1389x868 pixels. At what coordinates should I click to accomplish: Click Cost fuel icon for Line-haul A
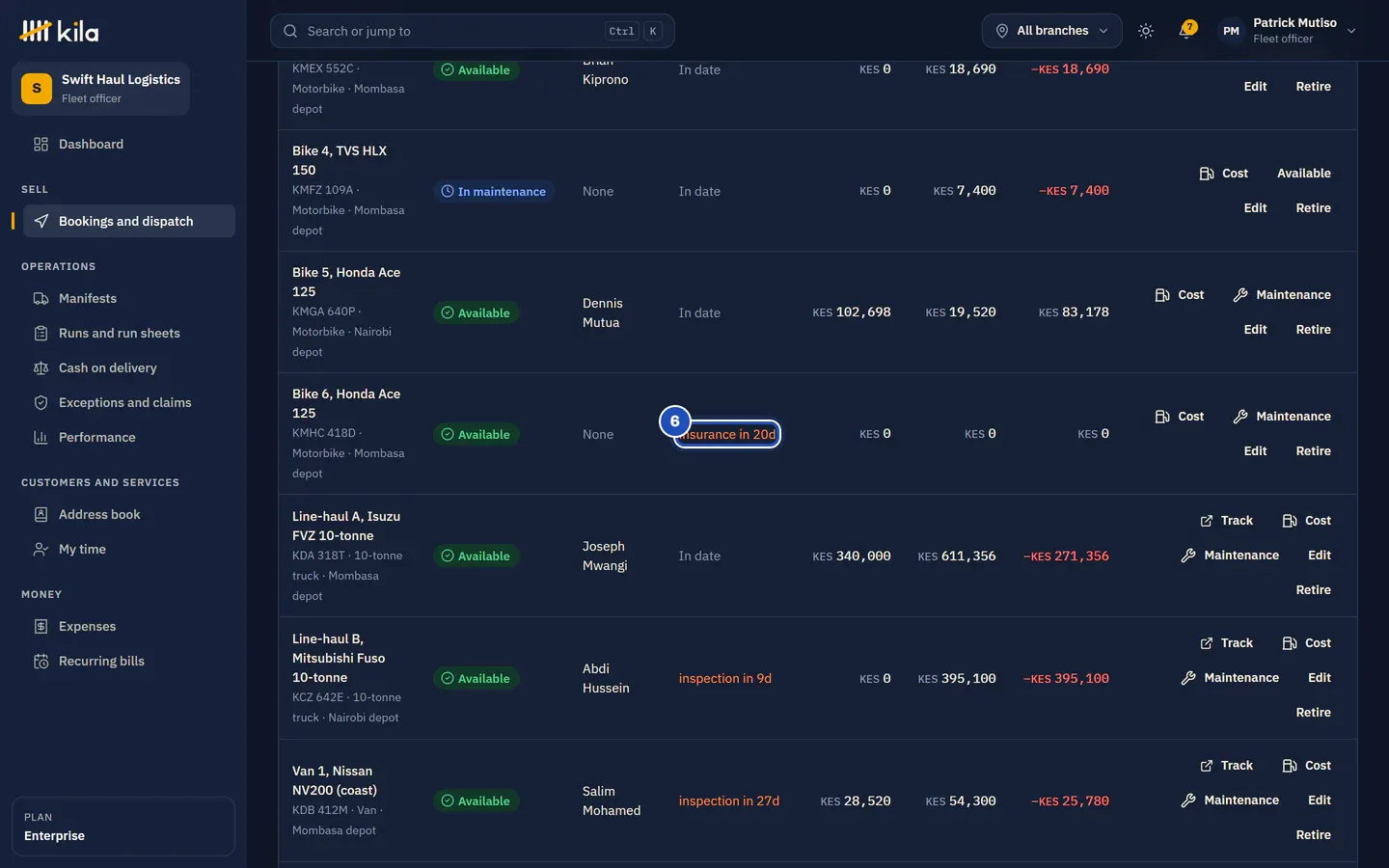point(1290,521)
